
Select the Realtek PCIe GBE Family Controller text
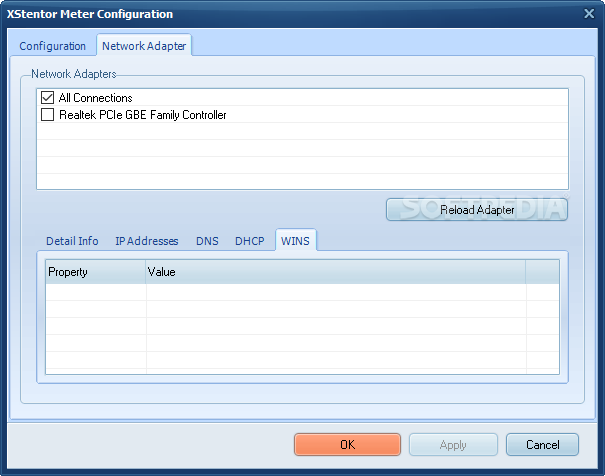(x=142, y=115)
